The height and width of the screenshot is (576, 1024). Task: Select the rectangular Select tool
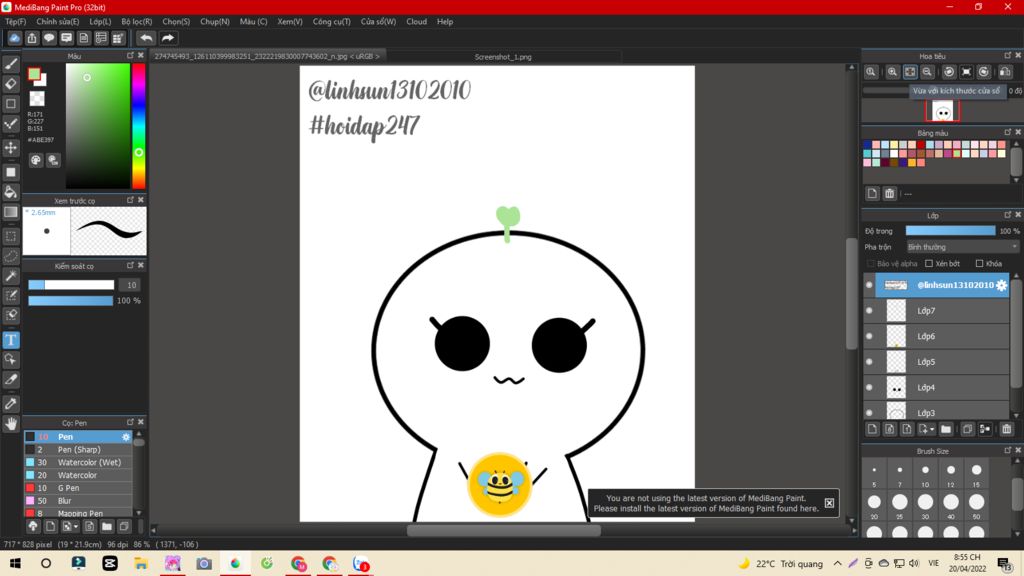coord(11,236)
